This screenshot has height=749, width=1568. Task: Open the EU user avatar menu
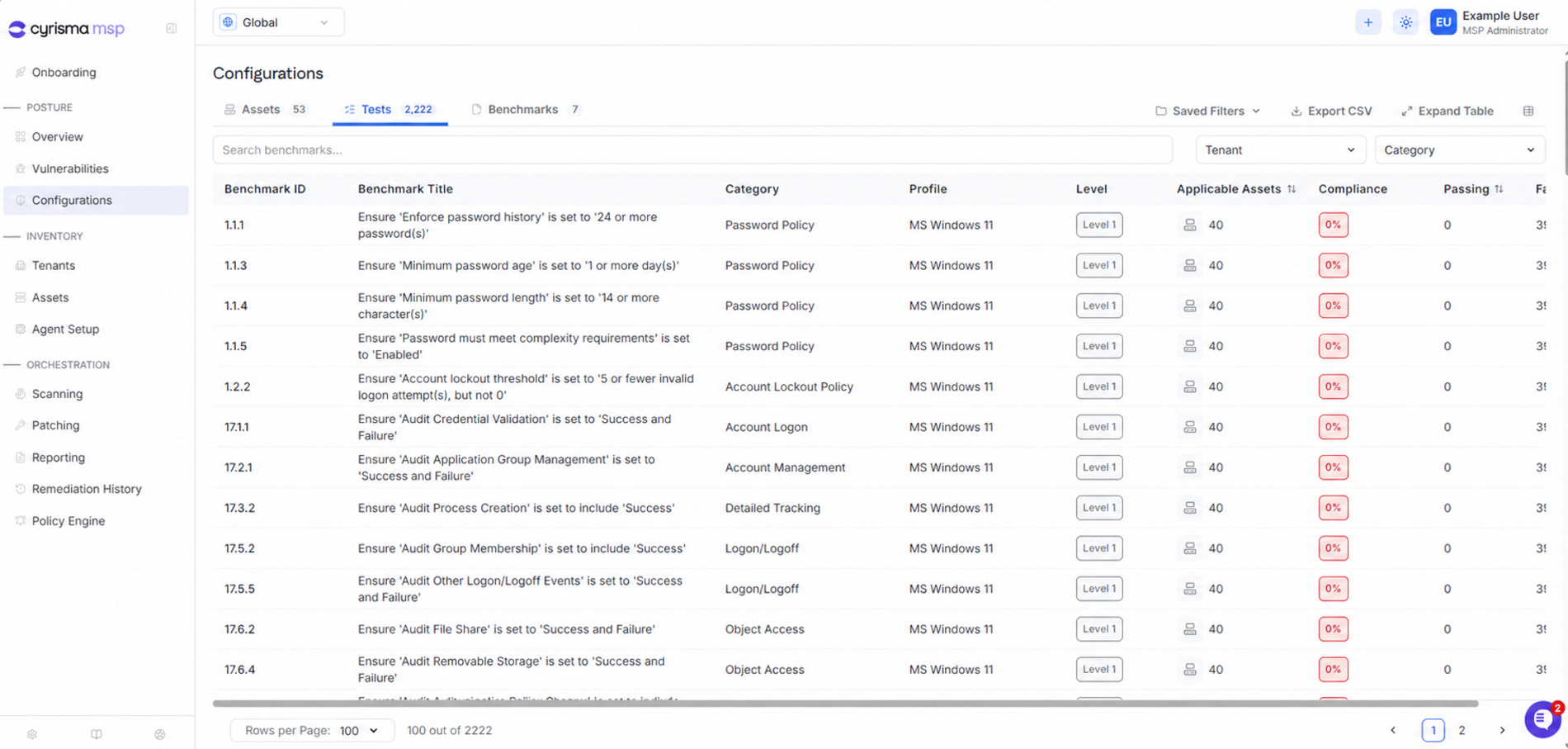1443,22
